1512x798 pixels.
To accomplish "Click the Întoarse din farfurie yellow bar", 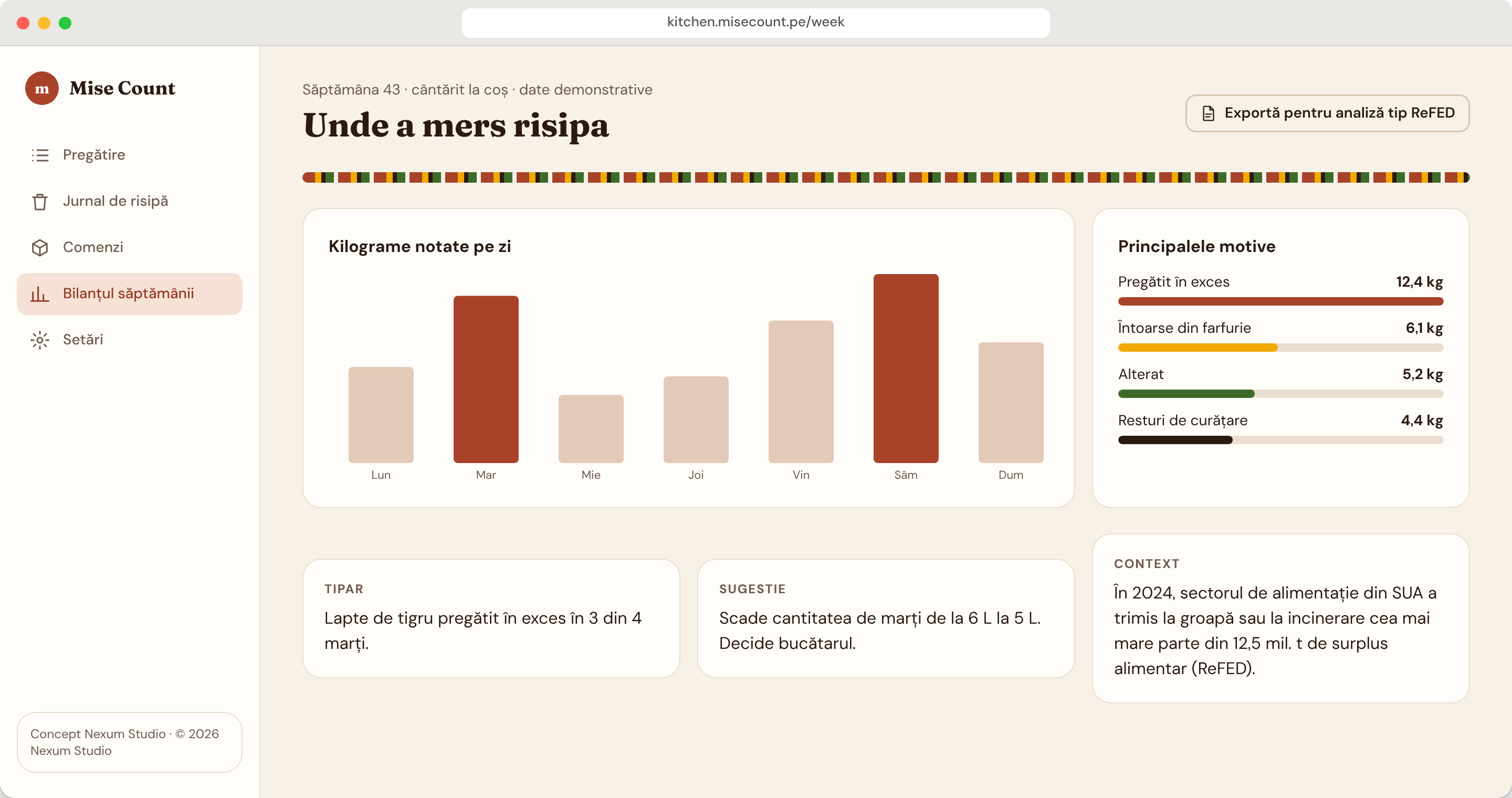I will tap(1198, 348).
